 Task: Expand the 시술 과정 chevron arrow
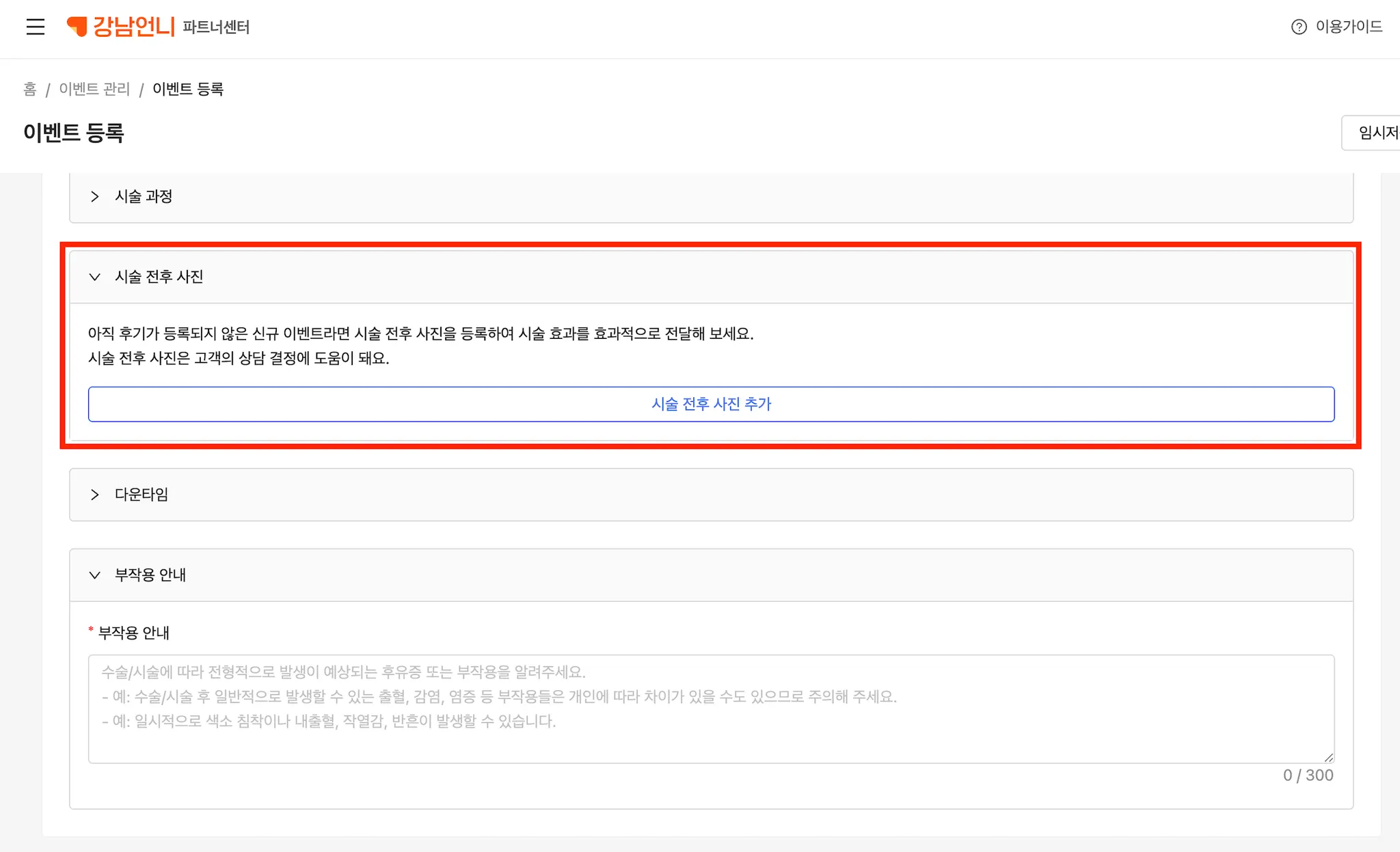(x=95, y=197)
